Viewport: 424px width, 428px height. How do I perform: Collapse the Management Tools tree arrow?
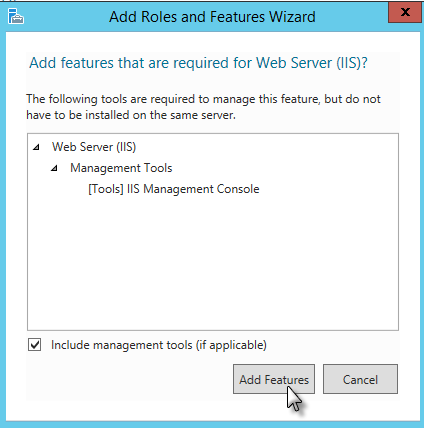coord(54,168)
